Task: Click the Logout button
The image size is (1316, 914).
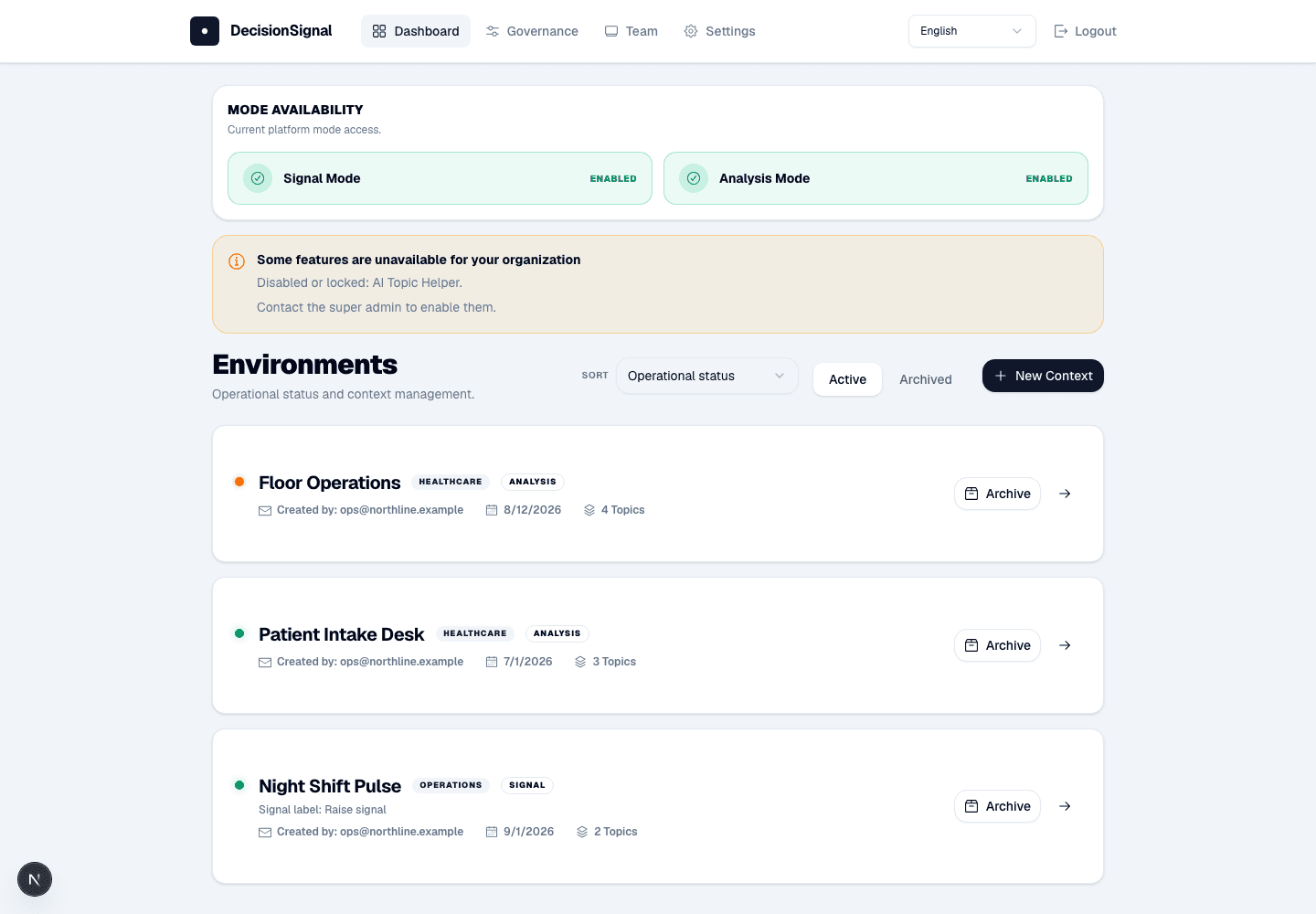Action: coord(1086,31)
